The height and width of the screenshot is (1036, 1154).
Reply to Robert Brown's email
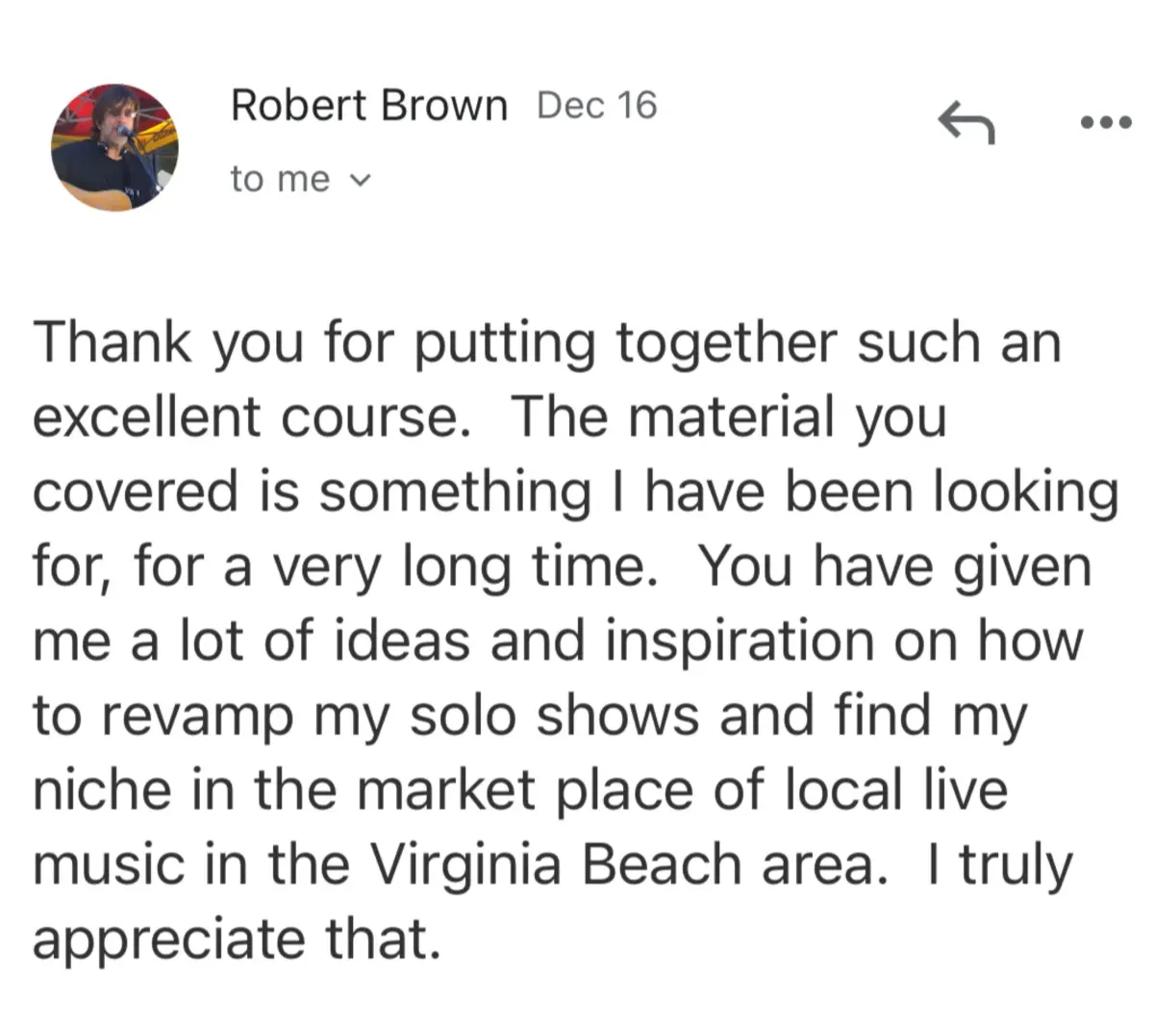coord(966,123)
